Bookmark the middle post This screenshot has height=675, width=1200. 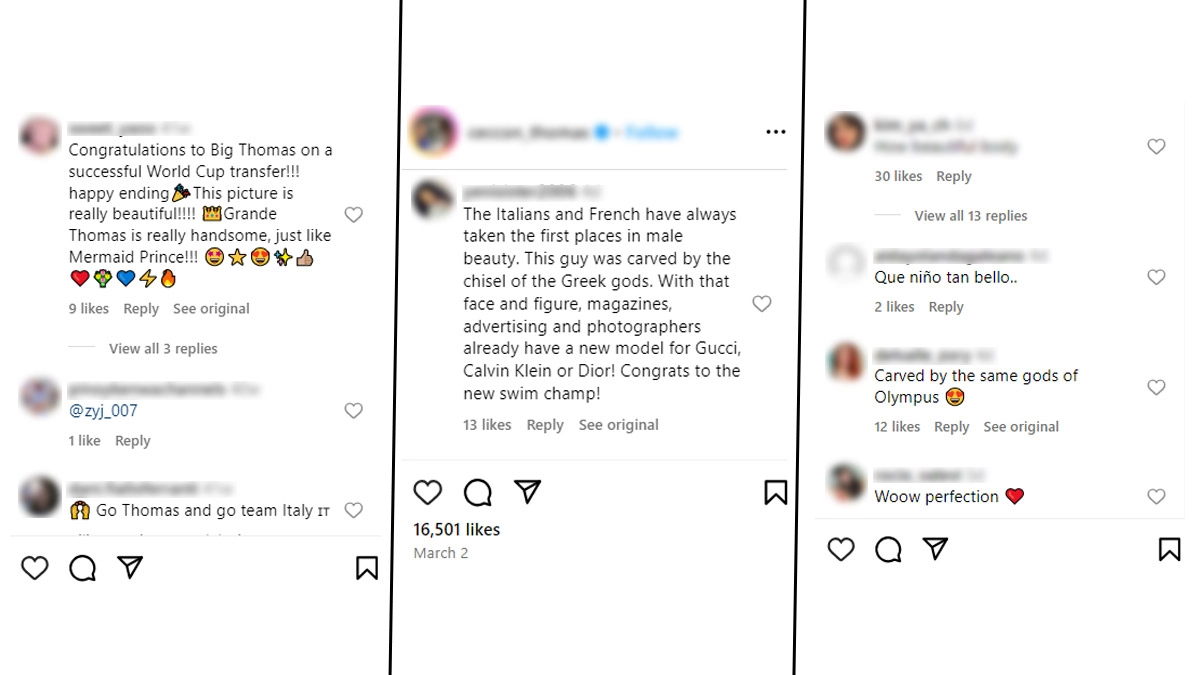[x=775, y=492]
